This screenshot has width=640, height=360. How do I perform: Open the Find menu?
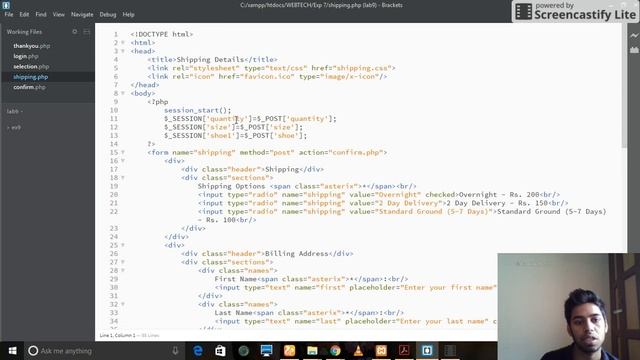coord(41,14)
